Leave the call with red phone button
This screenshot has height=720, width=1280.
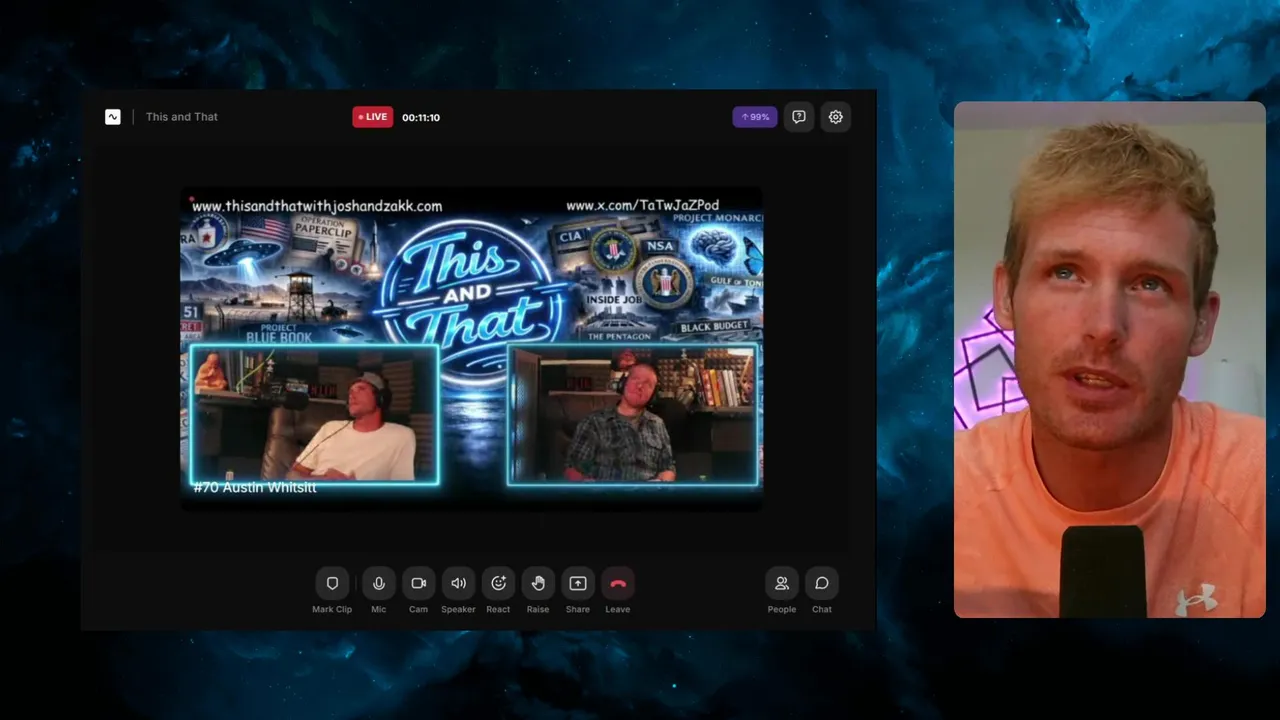618,583
